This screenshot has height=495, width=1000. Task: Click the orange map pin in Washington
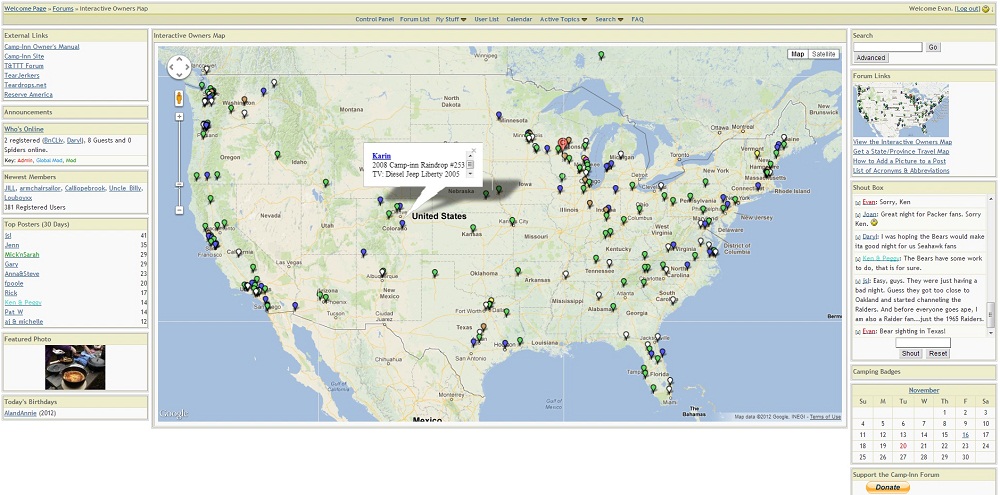point(243,100)
